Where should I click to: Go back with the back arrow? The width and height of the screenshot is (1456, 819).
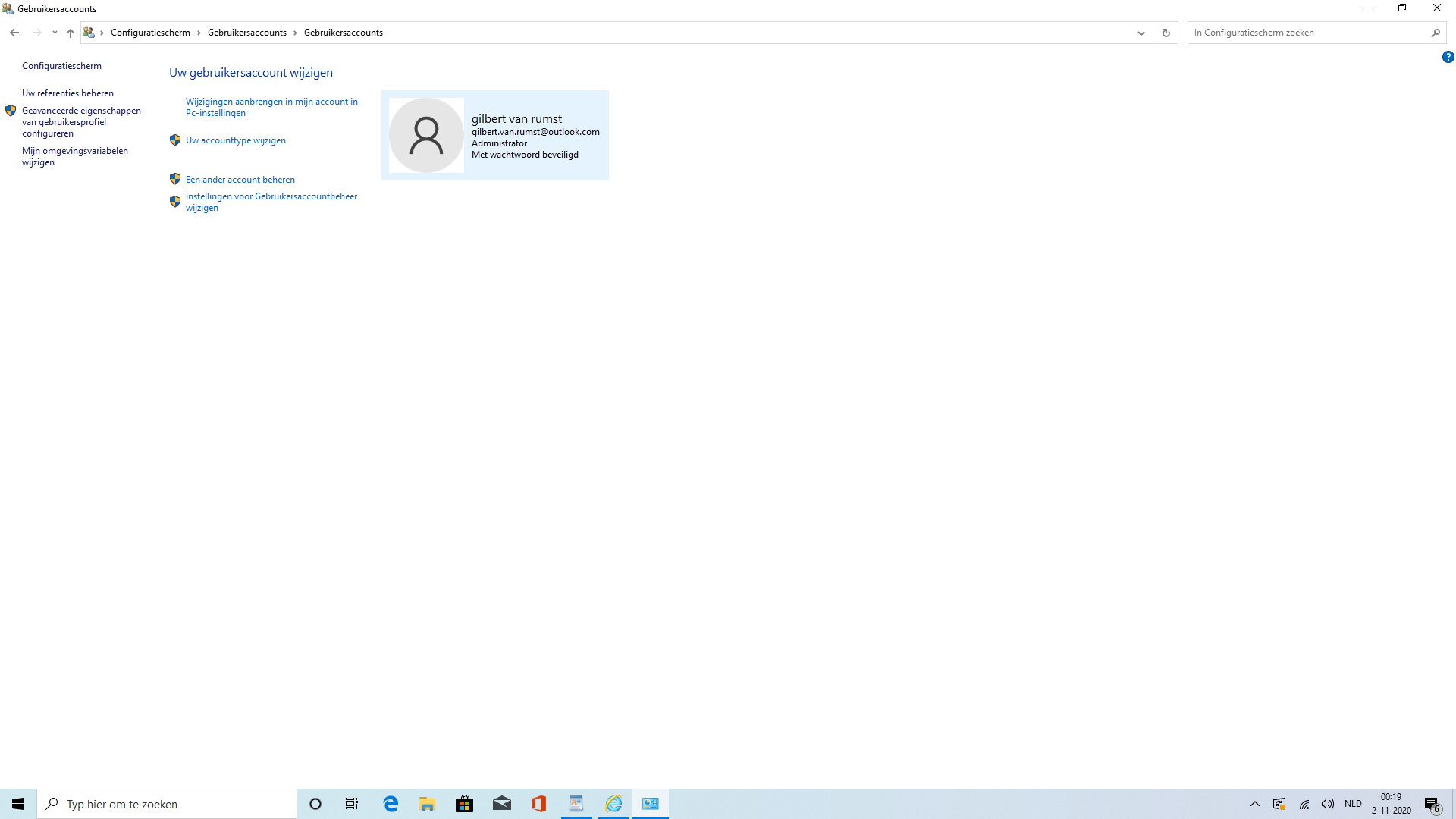point(14,33)
